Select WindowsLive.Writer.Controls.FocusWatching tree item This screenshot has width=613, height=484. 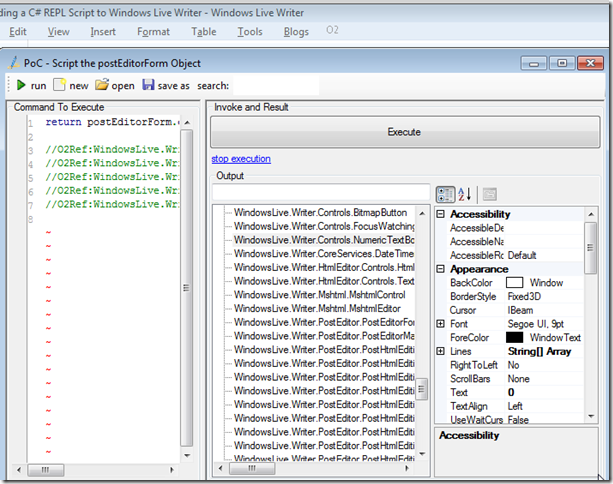(x=324, y=226)
